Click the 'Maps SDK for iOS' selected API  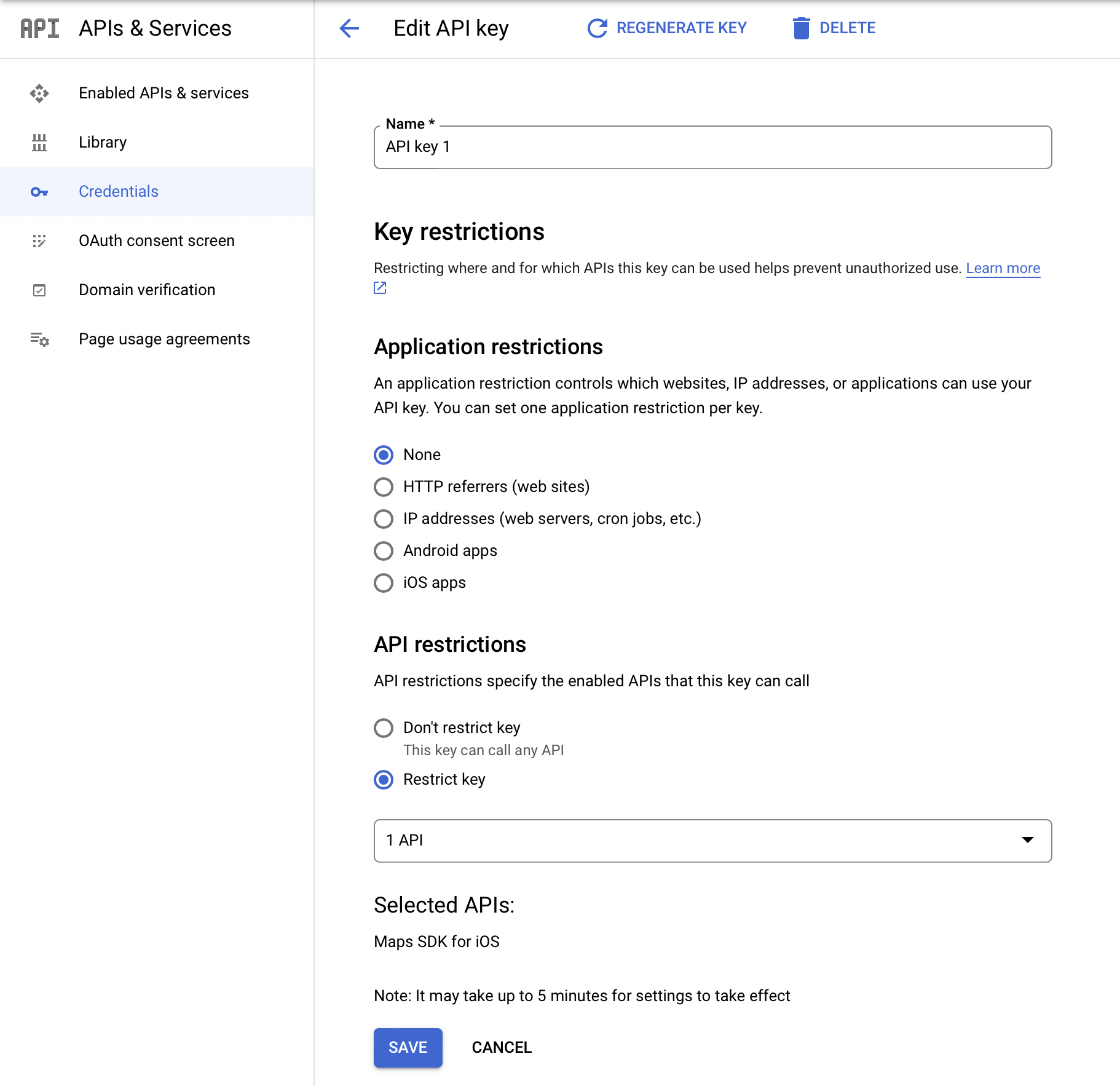[x=436, y=941]
